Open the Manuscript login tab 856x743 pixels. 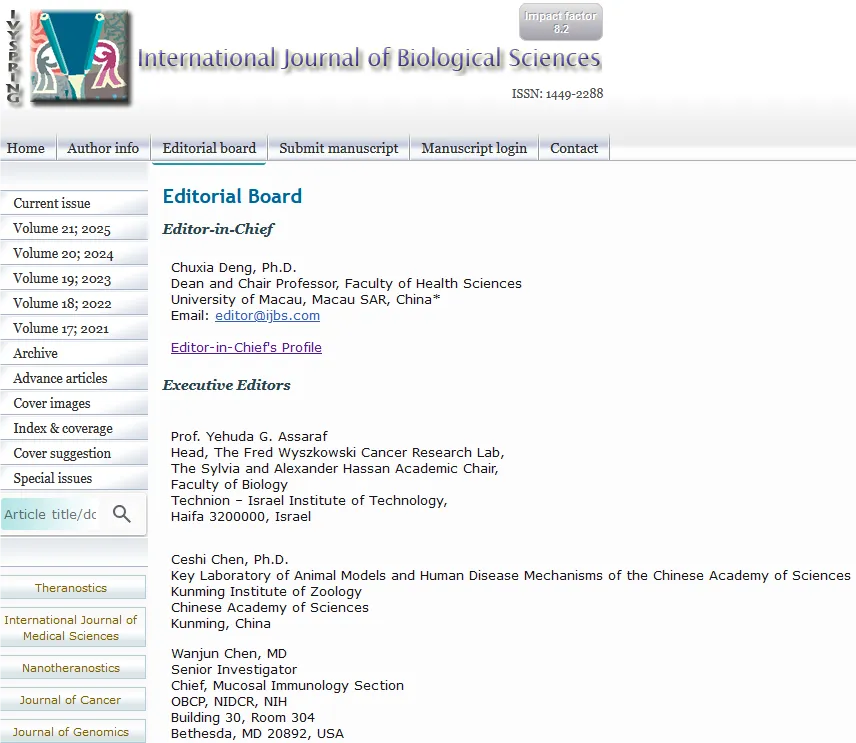pyautogui.click(x=474, y=148)
